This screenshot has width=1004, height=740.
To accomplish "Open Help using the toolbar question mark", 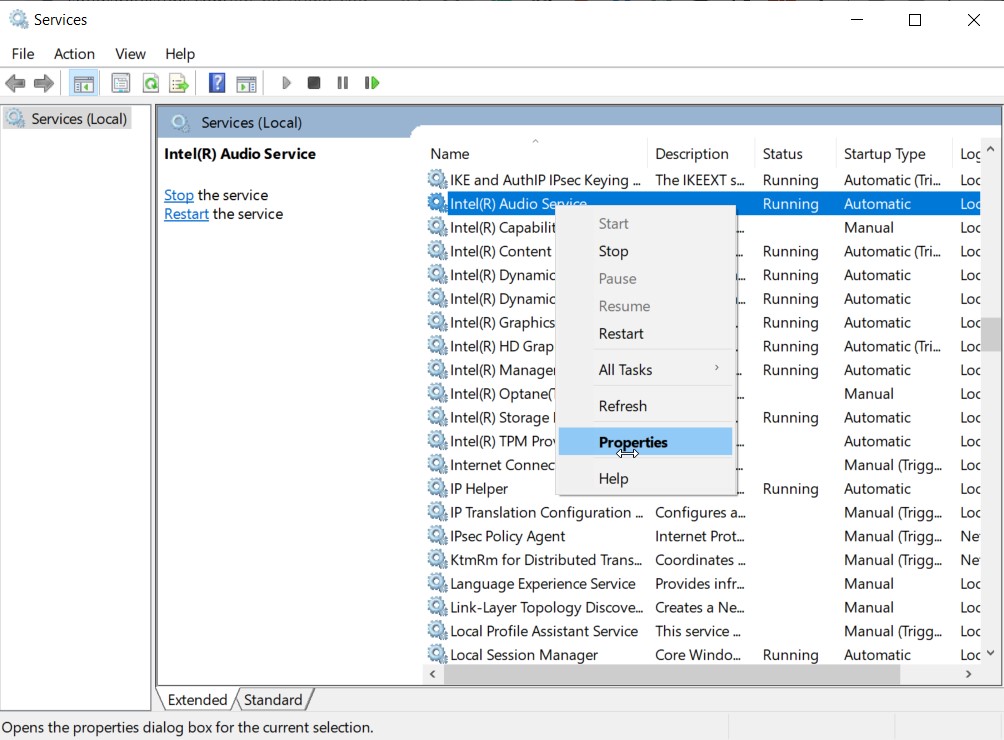I will 216,83.
